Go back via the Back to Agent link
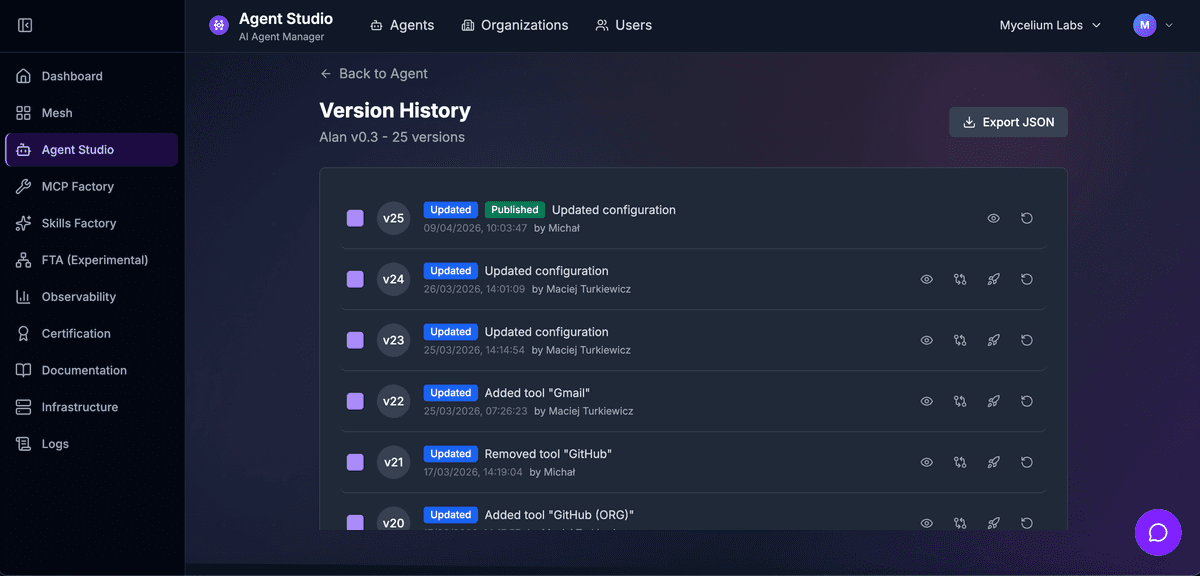Screen dimensions: 1200x576 [375, 73]
